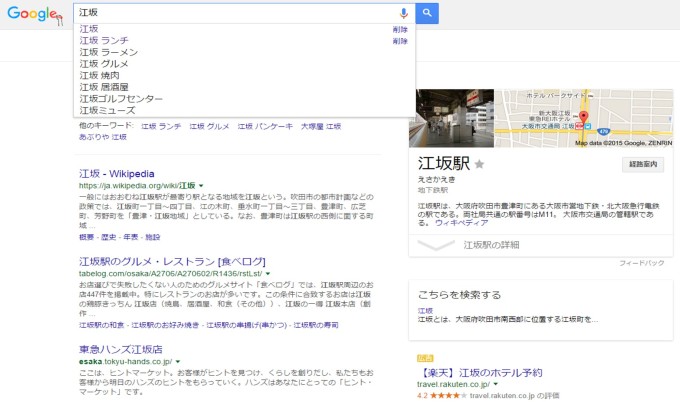Click the red map pin marker
The height and width of the screenshot is (402, 680).
[584, 117]
